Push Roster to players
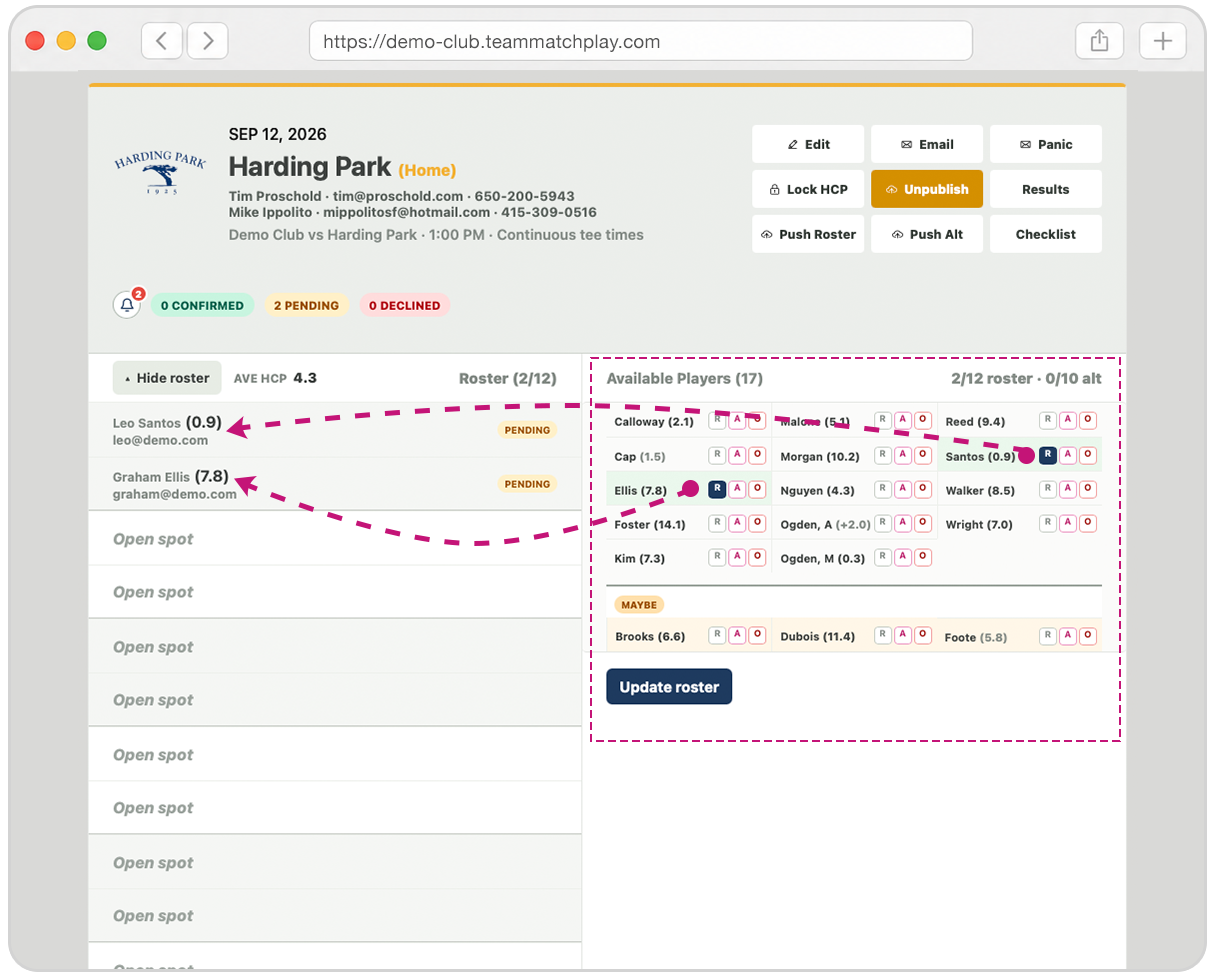1214x976 pixels. click(808, 234)
